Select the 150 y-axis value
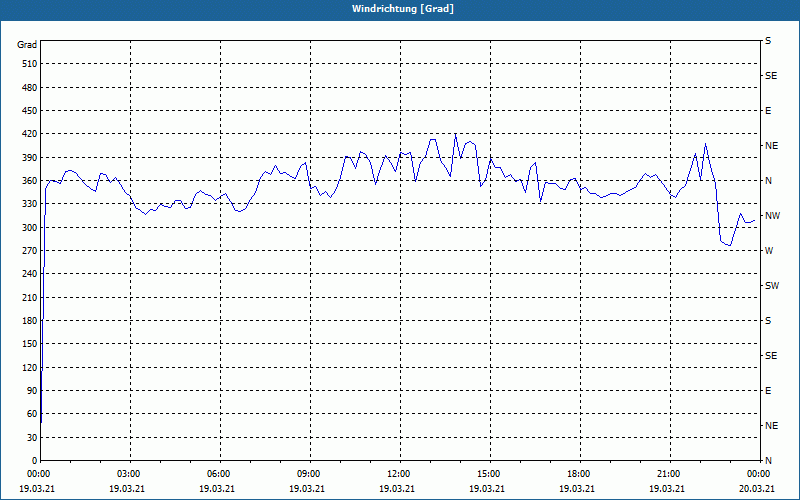 coord(30,343)
